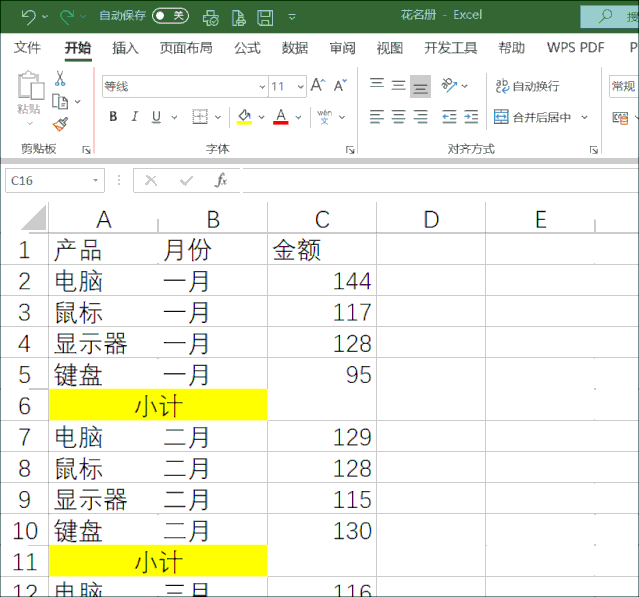
Task: Open the 插入 (Insert) ribbon tab
Action: coord(125,48)
